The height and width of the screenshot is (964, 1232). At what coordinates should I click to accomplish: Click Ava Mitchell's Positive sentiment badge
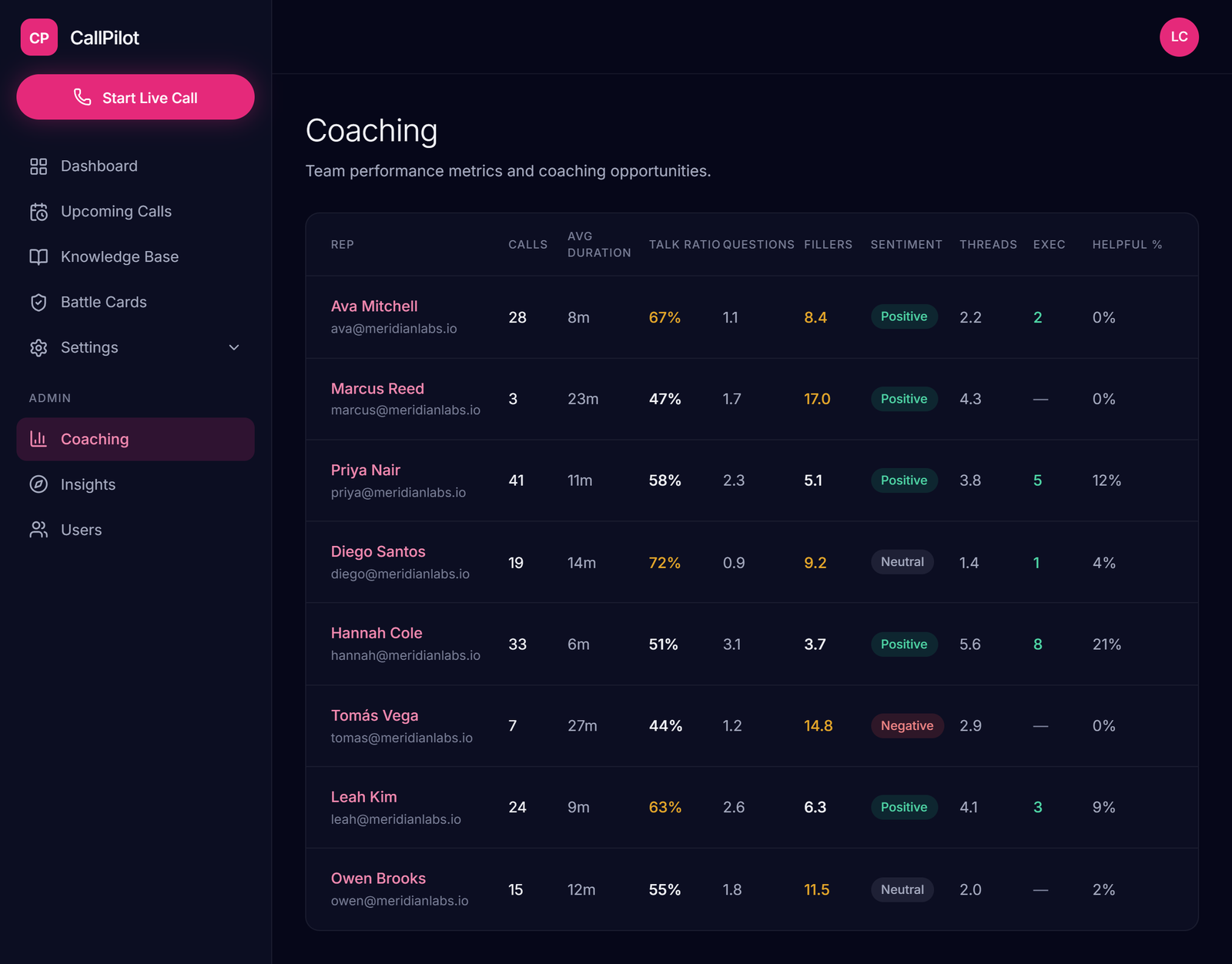tap(904, 316)
